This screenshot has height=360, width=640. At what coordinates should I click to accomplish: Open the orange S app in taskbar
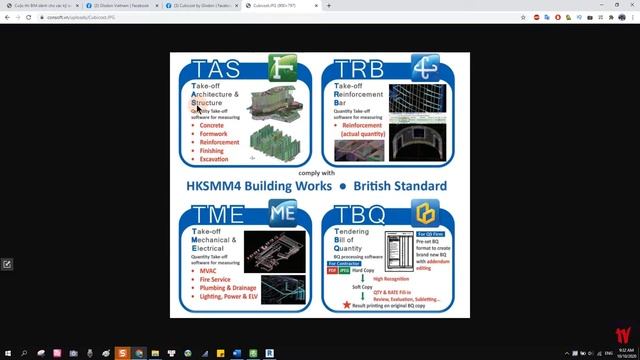pyautogui.click(x=122, y=353)
